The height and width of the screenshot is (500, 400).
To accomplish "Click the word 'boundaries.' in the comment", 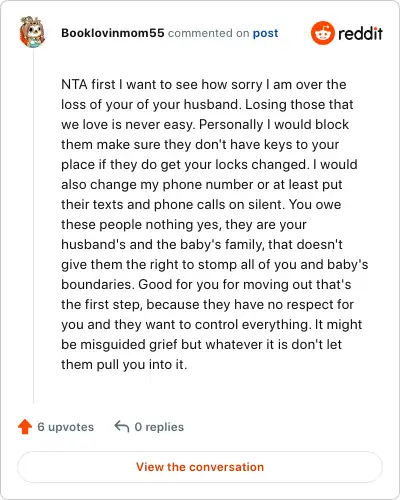I will pyautogui.click(x=98, y=284).
